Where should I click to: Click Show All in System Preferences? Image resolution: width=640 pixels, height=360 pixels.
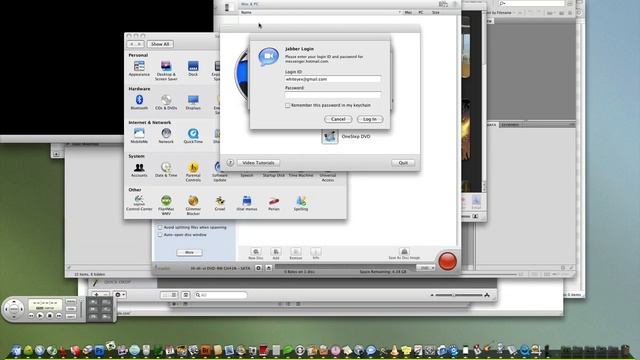tap(160, 44)
